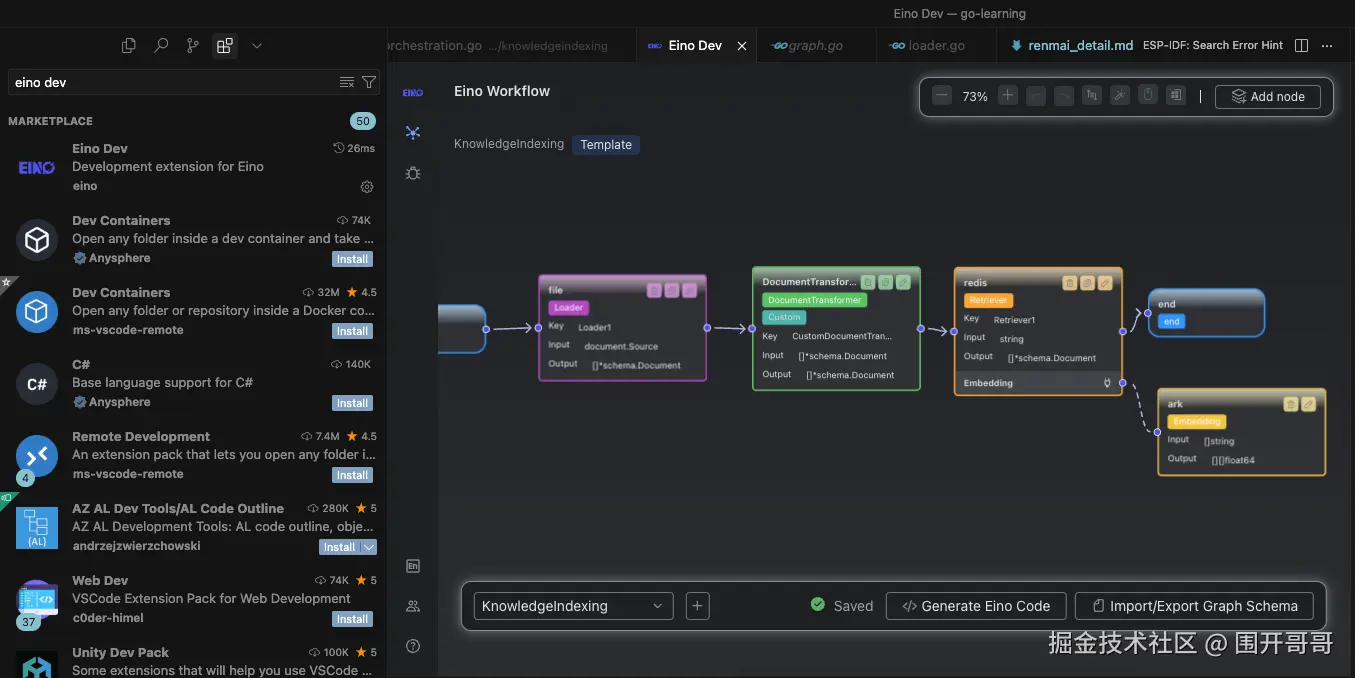Edit the DocumentTransformer node
This screenshot has height=678, width=1355.
[x=903, y=282]
